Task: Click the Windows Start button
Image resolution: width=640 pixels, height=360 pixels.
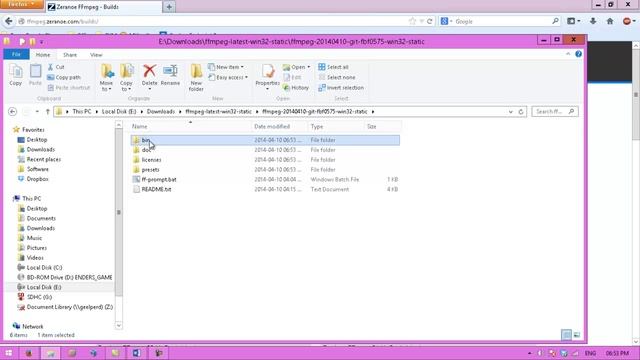Action: click(9, 353)
